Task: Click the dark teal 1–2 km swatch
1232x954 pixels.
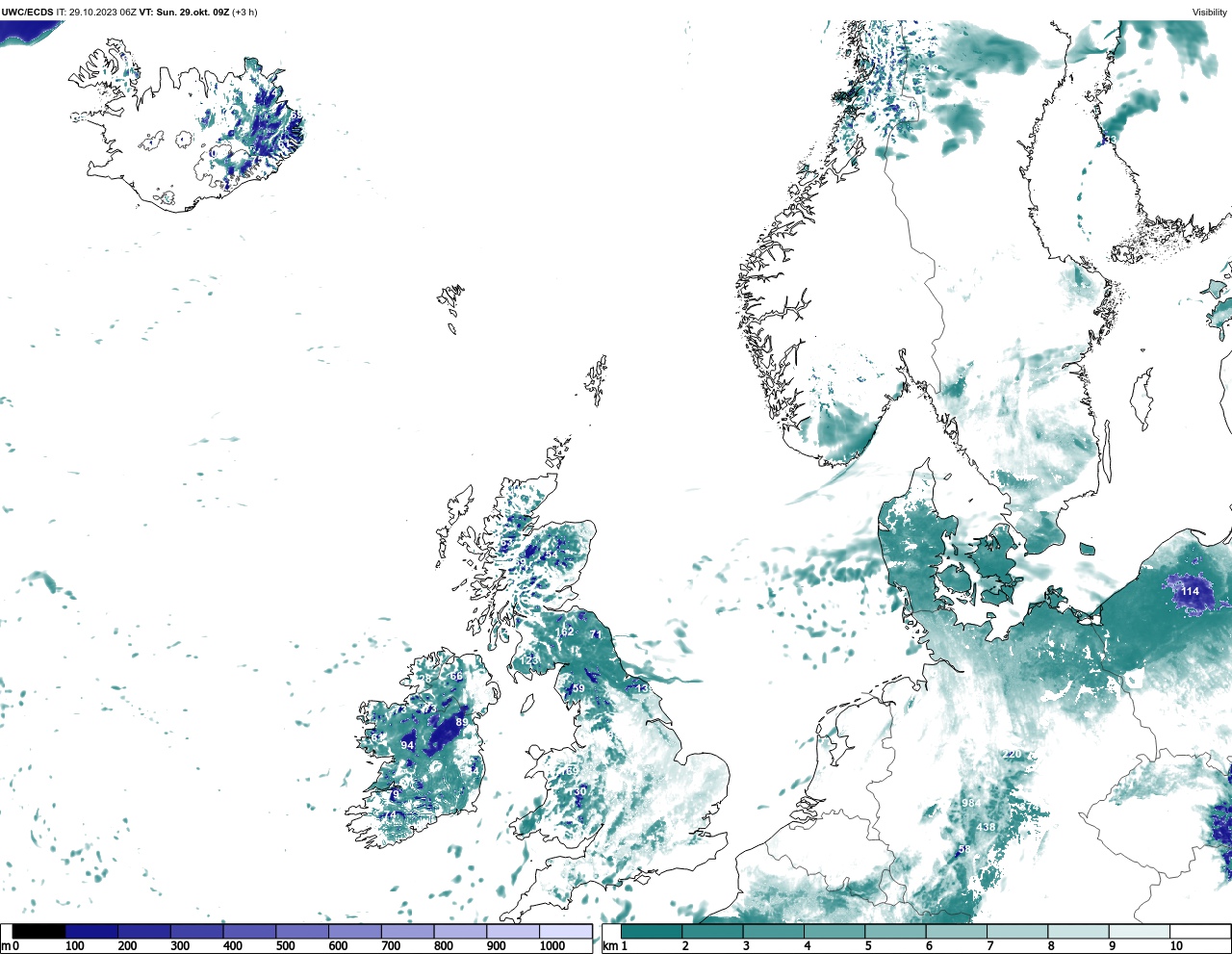Action: (x=652, y=932)
